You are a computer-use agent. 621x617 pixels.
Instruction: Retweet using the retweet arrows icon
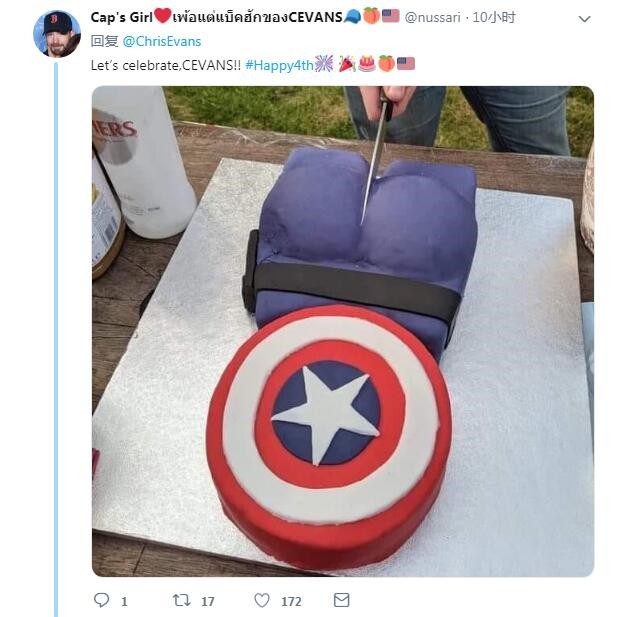181,600
